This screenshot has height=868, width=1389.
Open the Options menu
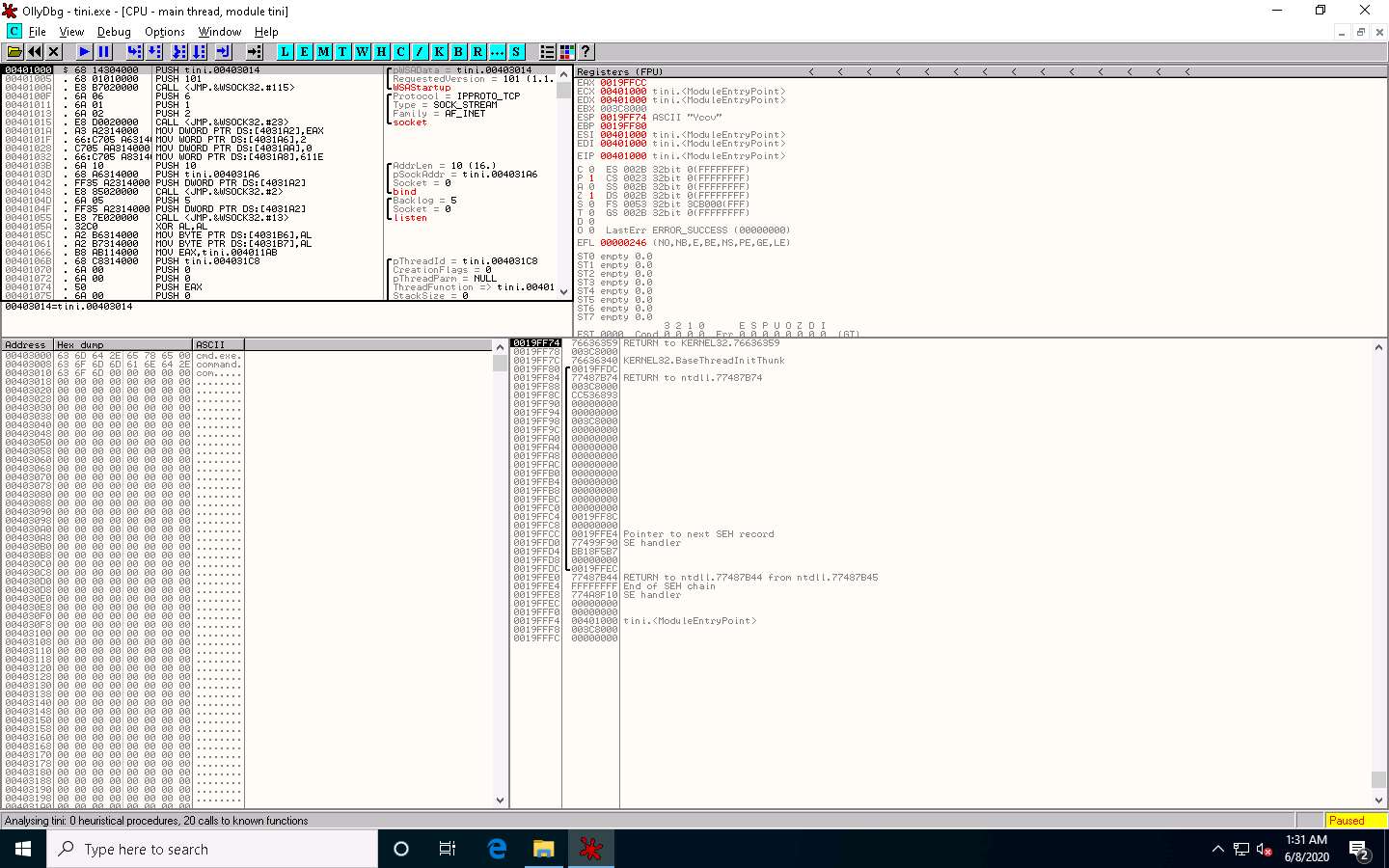pyautogui.click(x=165, y=32)
